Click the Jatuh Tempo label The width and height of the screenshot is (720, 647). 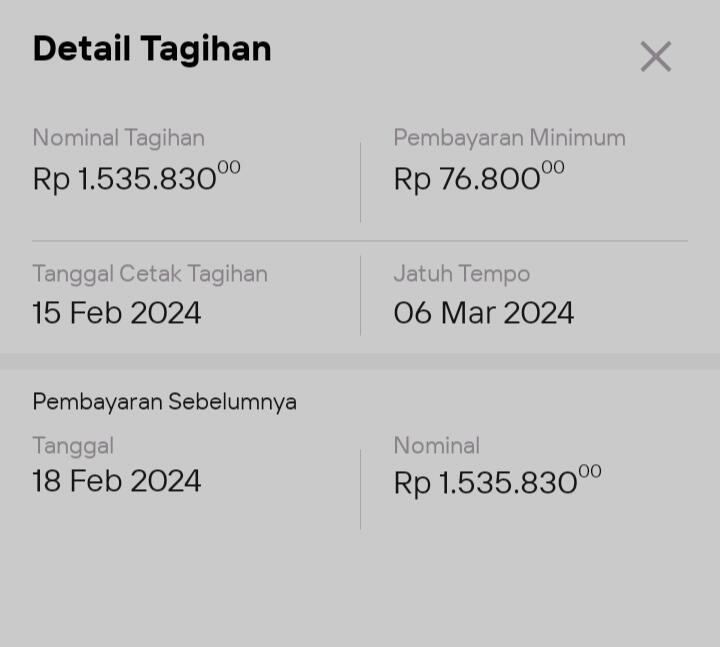pyautogui.click(x=461, y=274)
